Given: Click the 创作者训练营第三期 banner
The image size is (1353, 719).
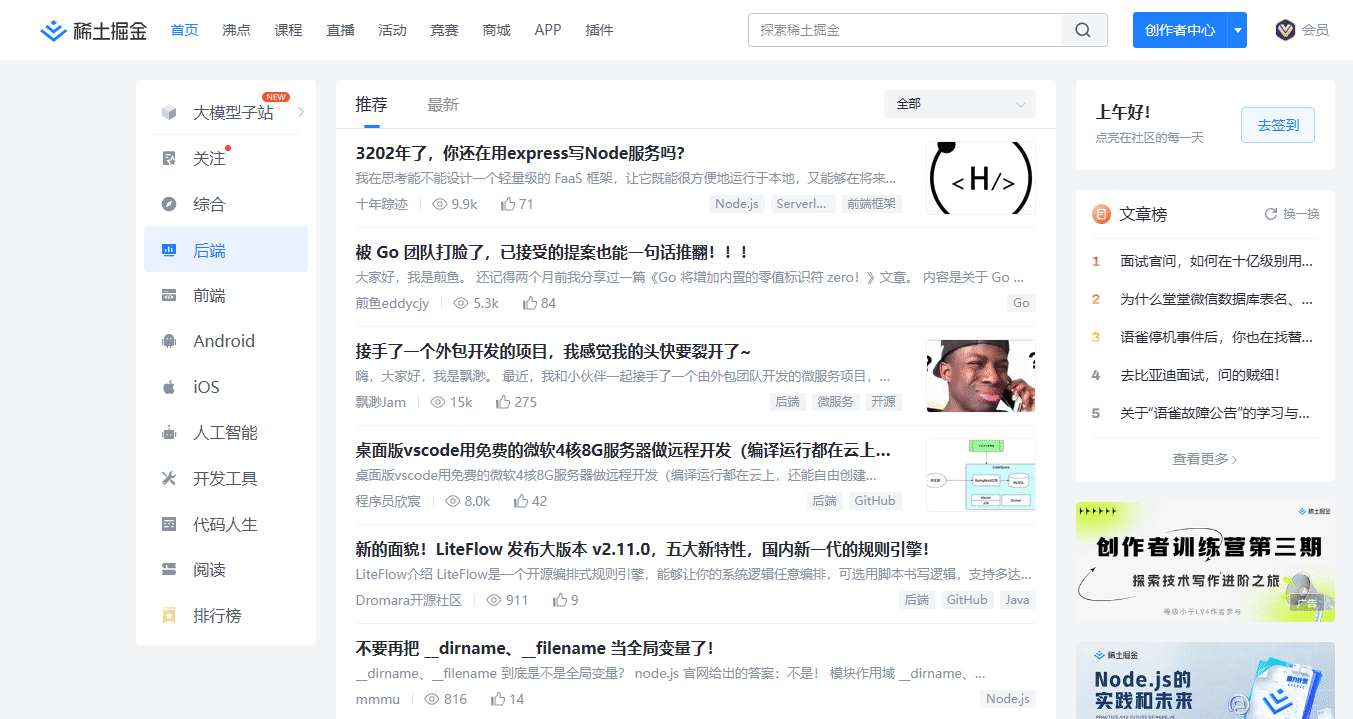Looking at the screenshot, I should click(x=1205, y=562).
